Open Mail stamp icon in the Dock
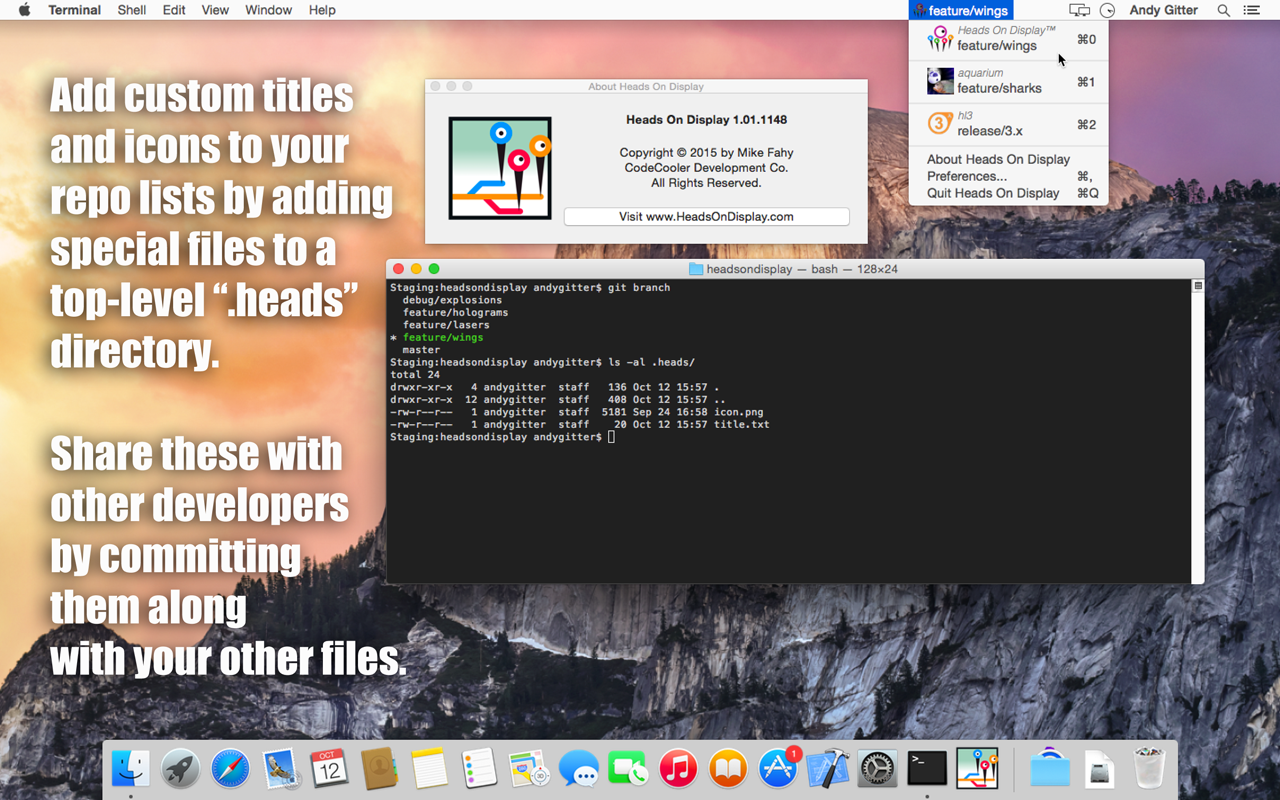 tap(280, 769)
